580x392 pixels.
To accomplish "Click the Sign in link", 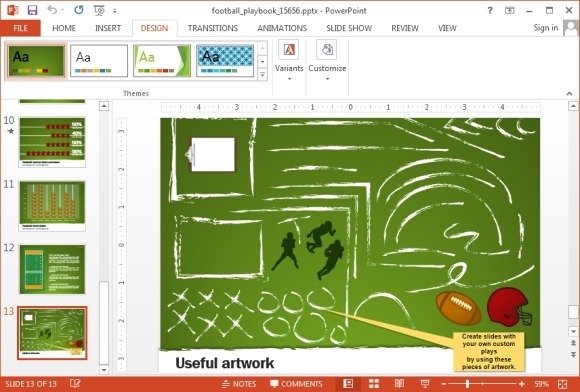I will pos(546,28).
